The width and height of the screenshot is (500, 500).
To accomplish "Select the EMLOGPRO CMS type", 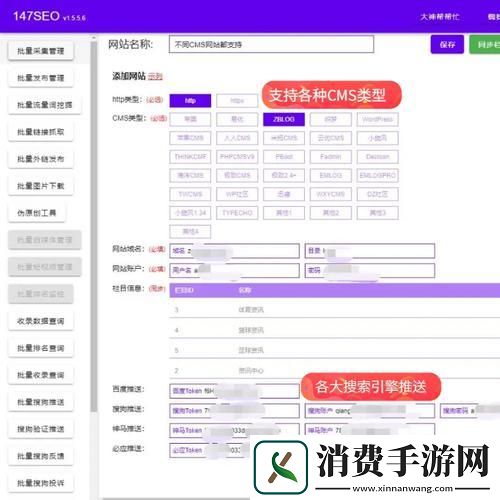I will tap(378, 175).
